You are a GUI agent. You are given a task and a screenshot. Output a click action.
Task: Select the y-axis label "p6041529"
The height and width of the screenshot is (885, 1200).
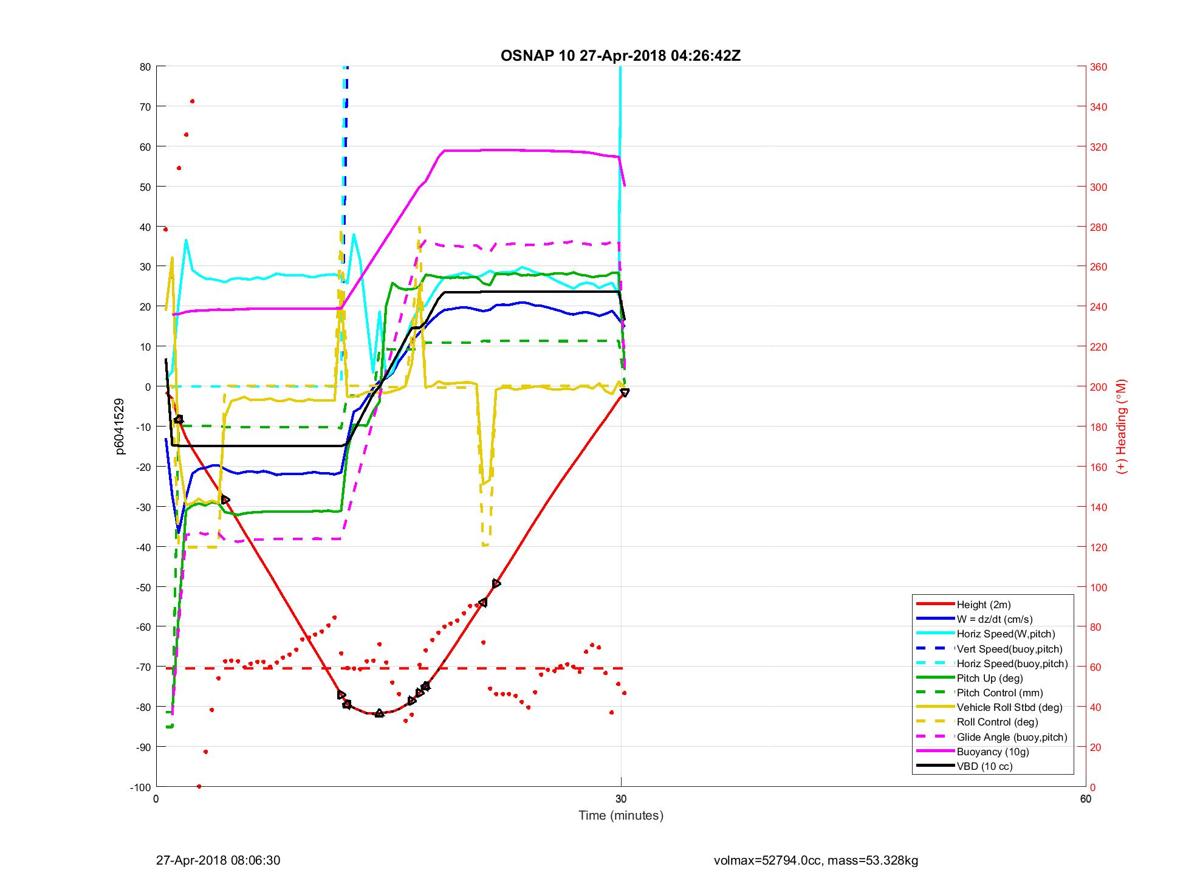[x=120, y=427]
